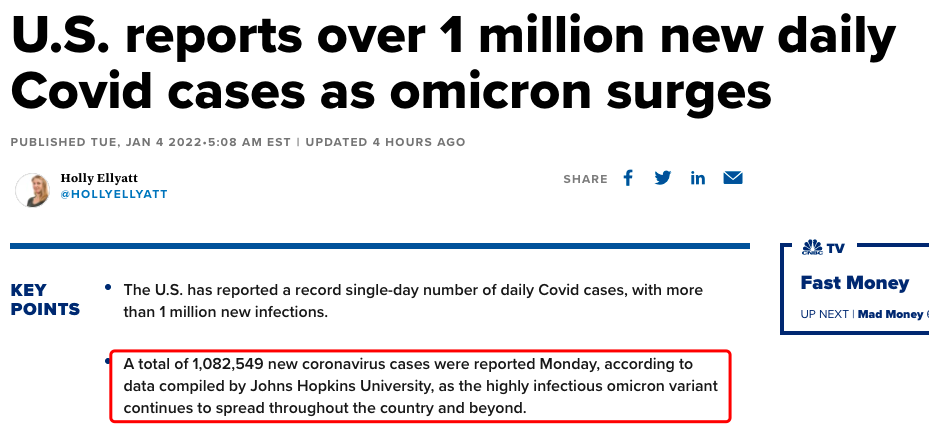Click the first key point about record cases

413,301
